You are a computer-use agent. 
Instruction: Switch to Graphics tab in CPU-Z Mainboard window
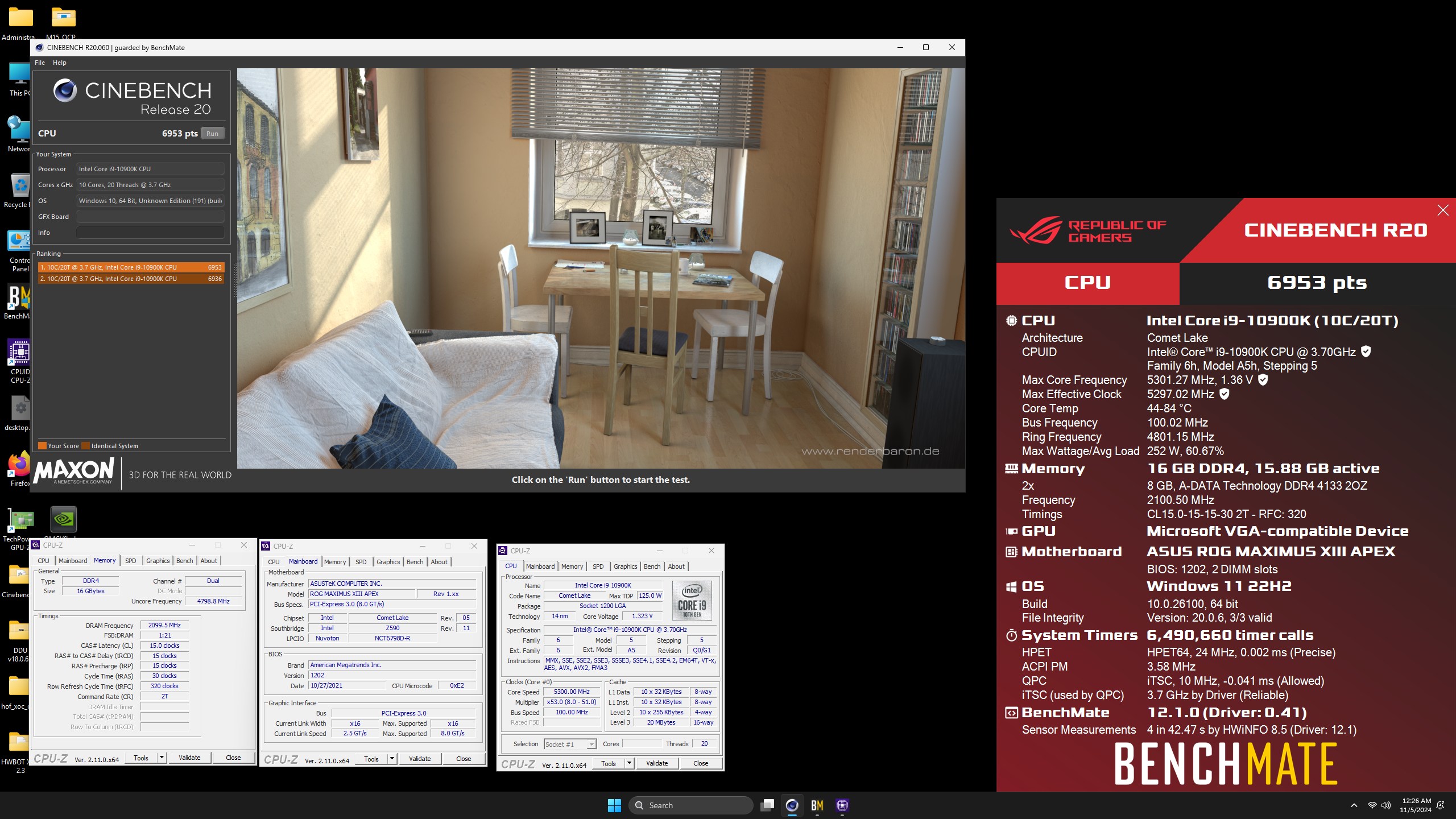pos(388,562)
